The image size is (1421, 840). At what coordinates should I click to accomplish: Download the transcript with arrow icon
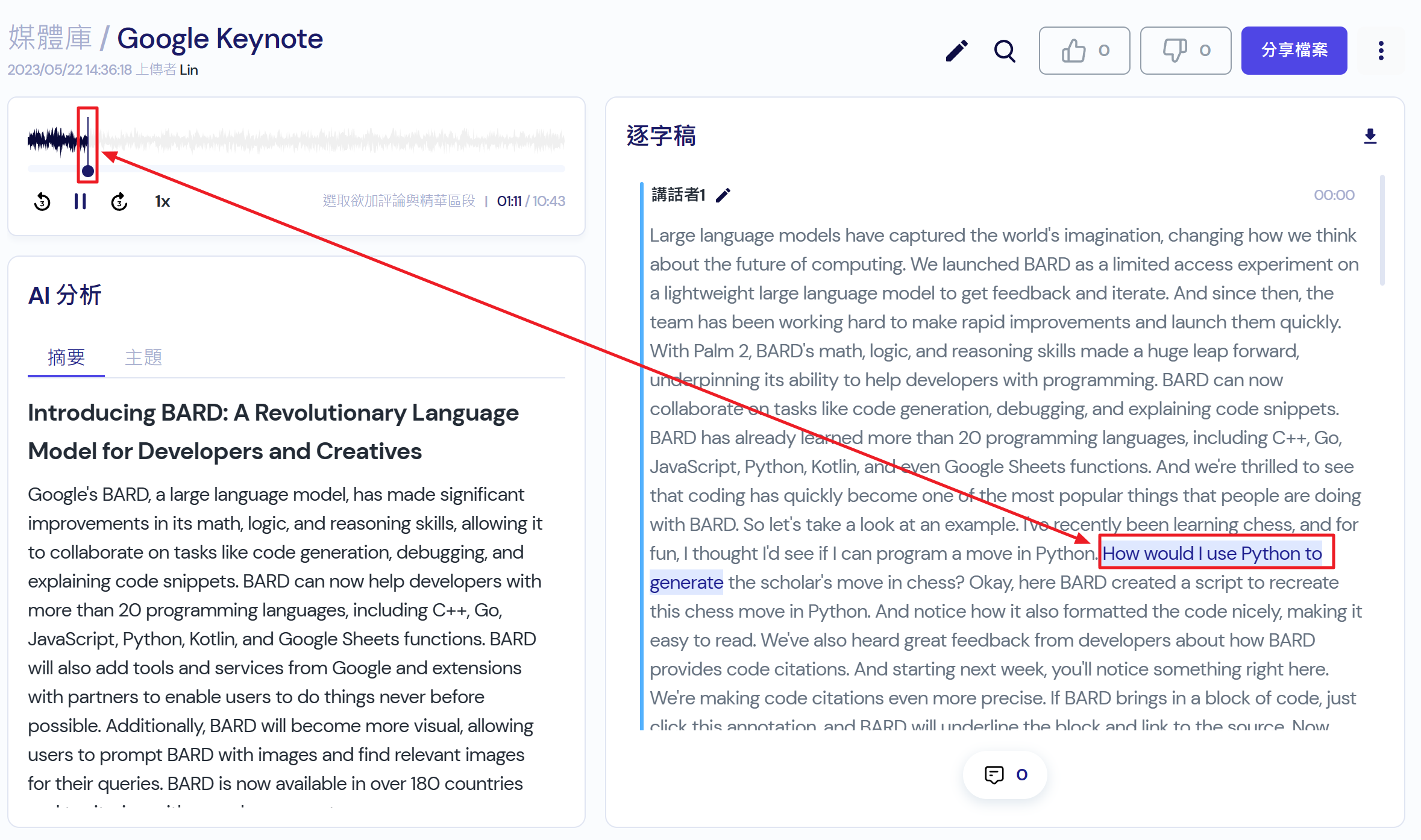click(x=1370, y=136)
